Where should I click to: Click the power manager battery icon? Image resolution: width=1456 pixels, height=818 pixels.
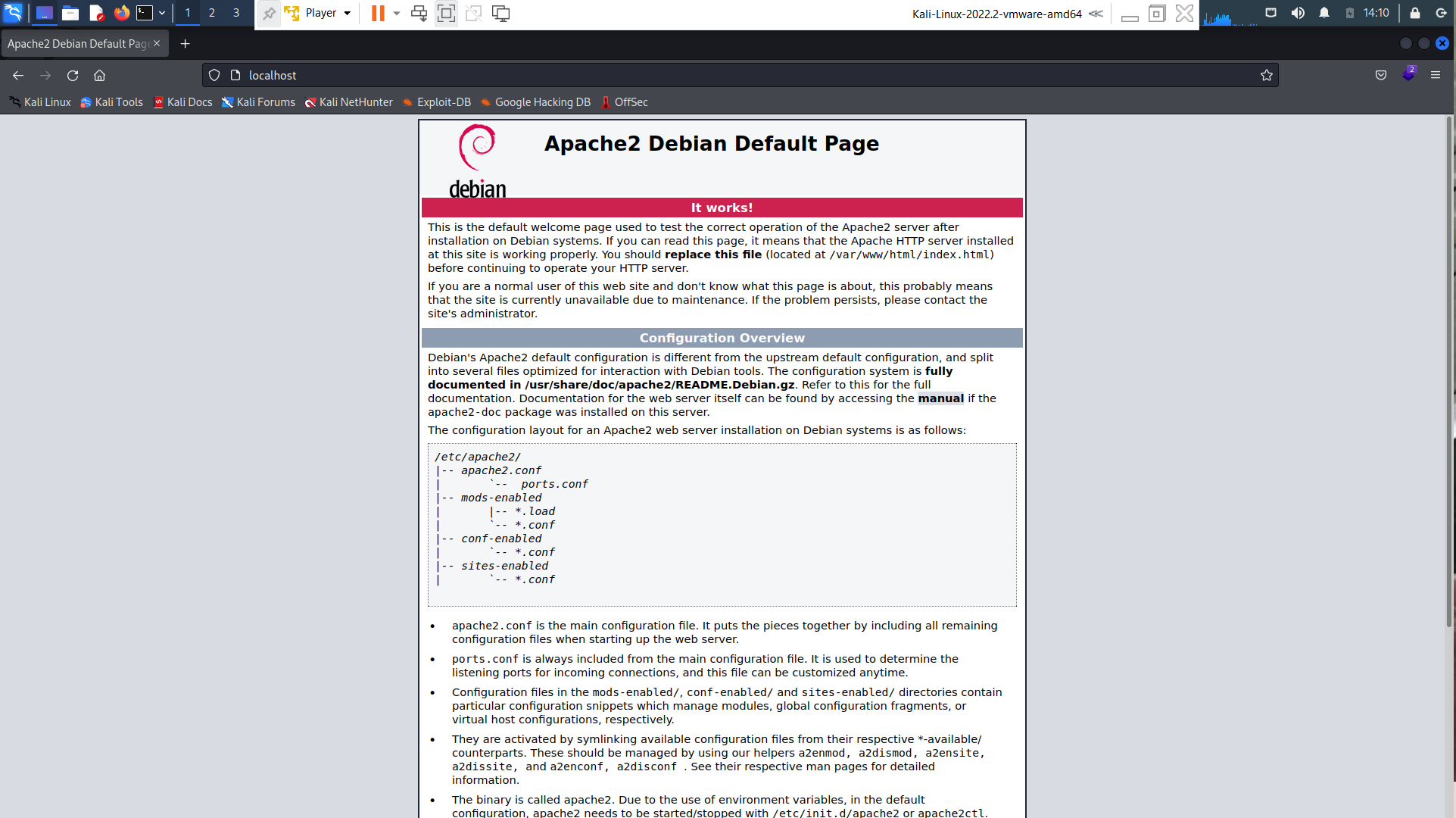1350,13
